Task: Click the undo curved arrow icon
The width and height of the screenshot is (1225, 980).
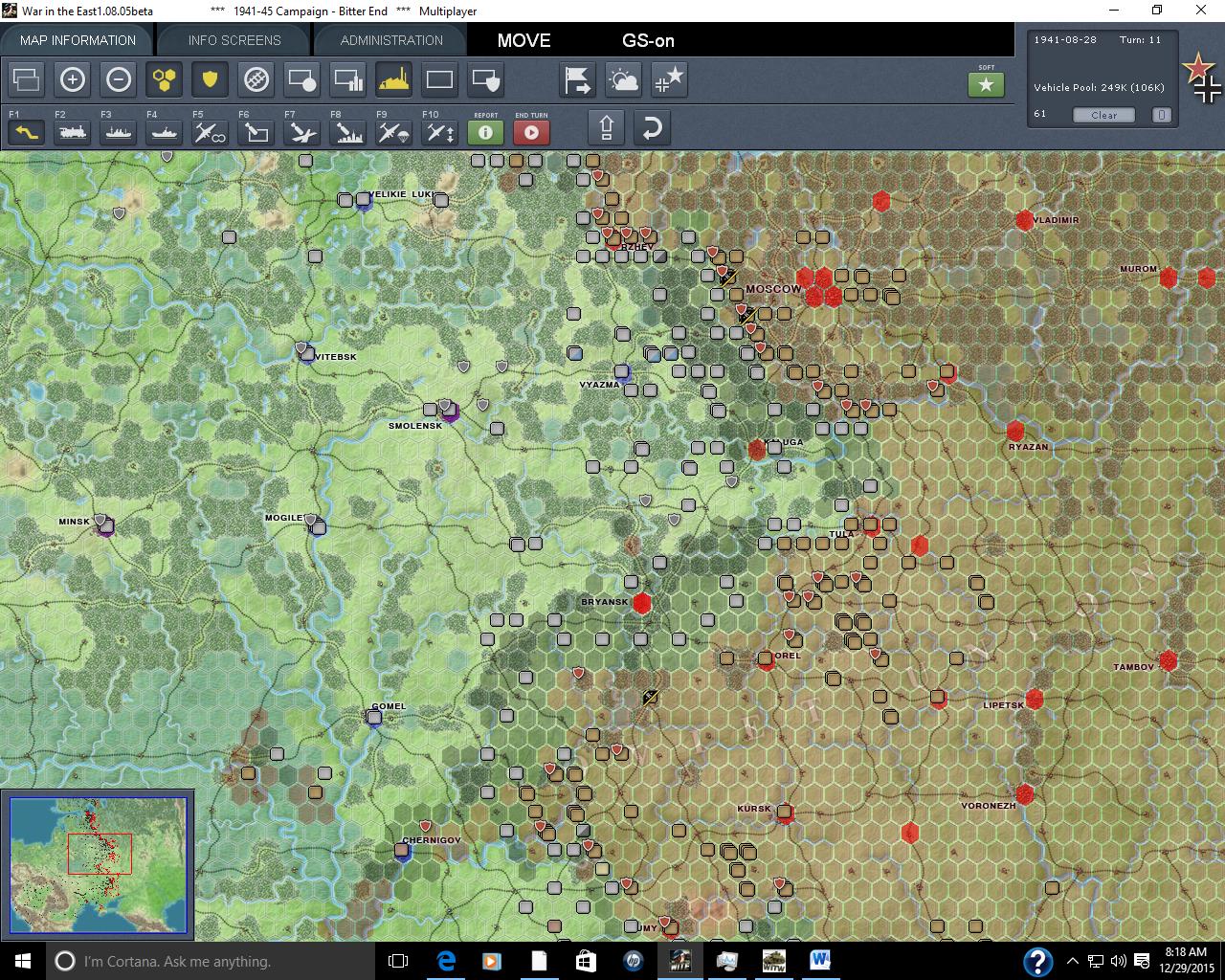Action: pyautogui.click(x=652, y=127)
